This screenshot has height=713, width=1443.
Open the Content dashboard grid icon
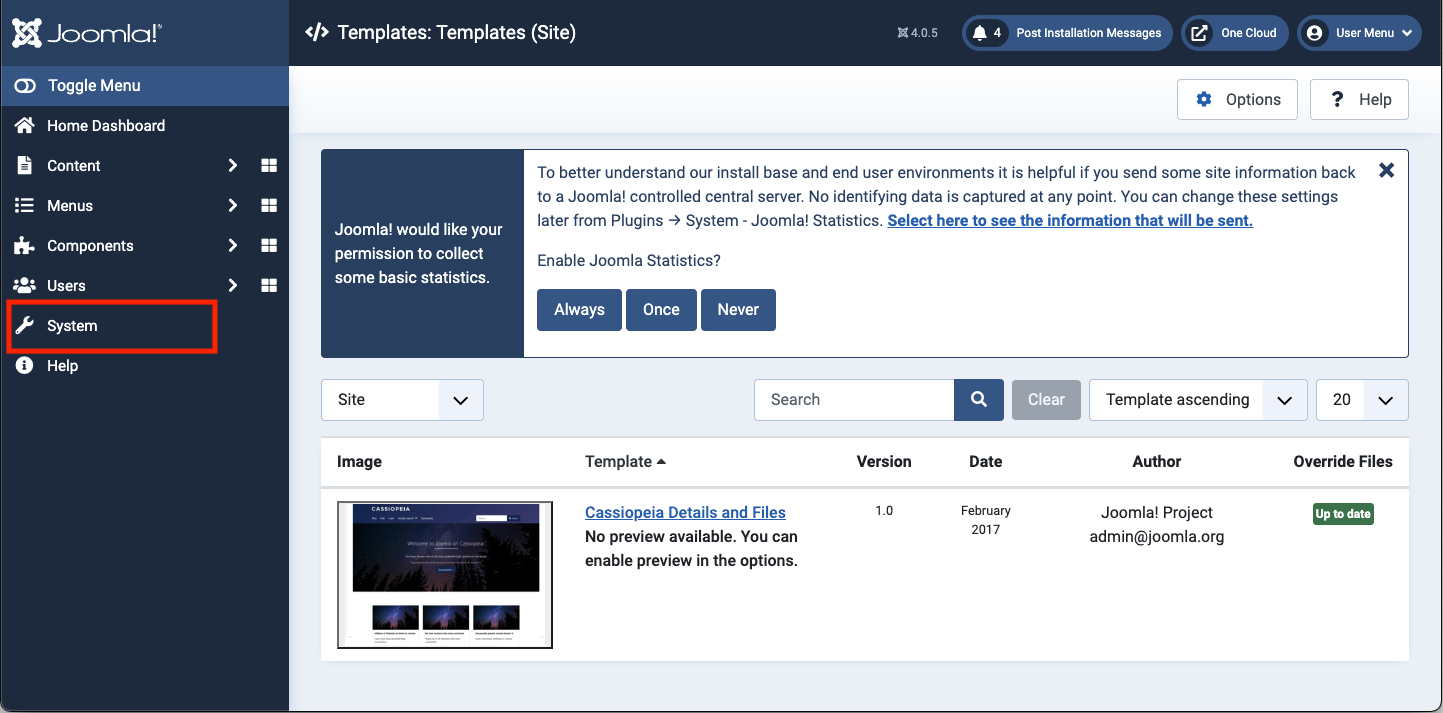268,165
